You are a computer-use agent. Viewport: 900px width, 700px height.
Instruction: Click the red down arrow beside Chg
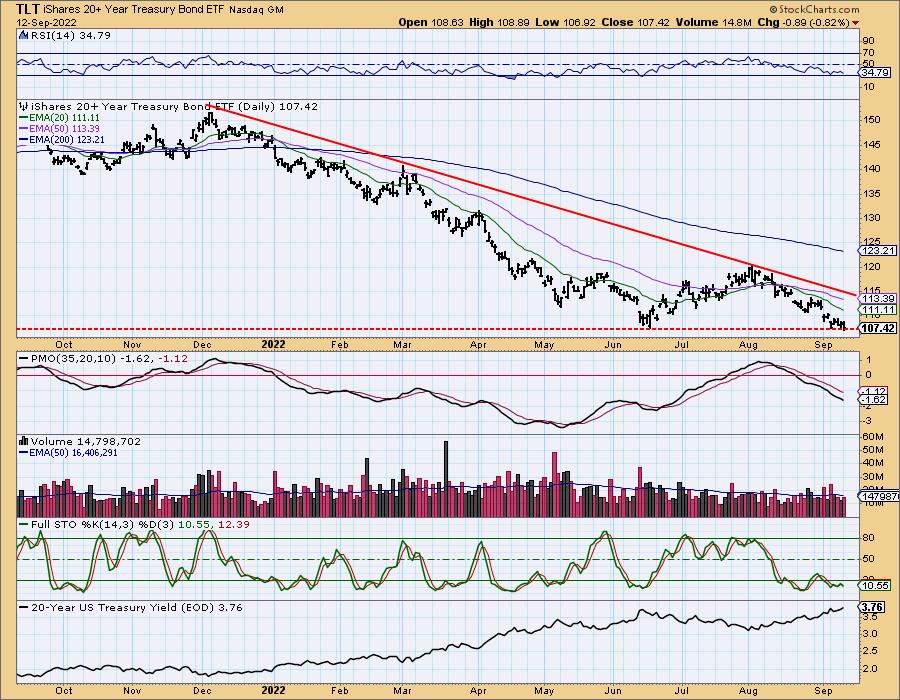856,22
